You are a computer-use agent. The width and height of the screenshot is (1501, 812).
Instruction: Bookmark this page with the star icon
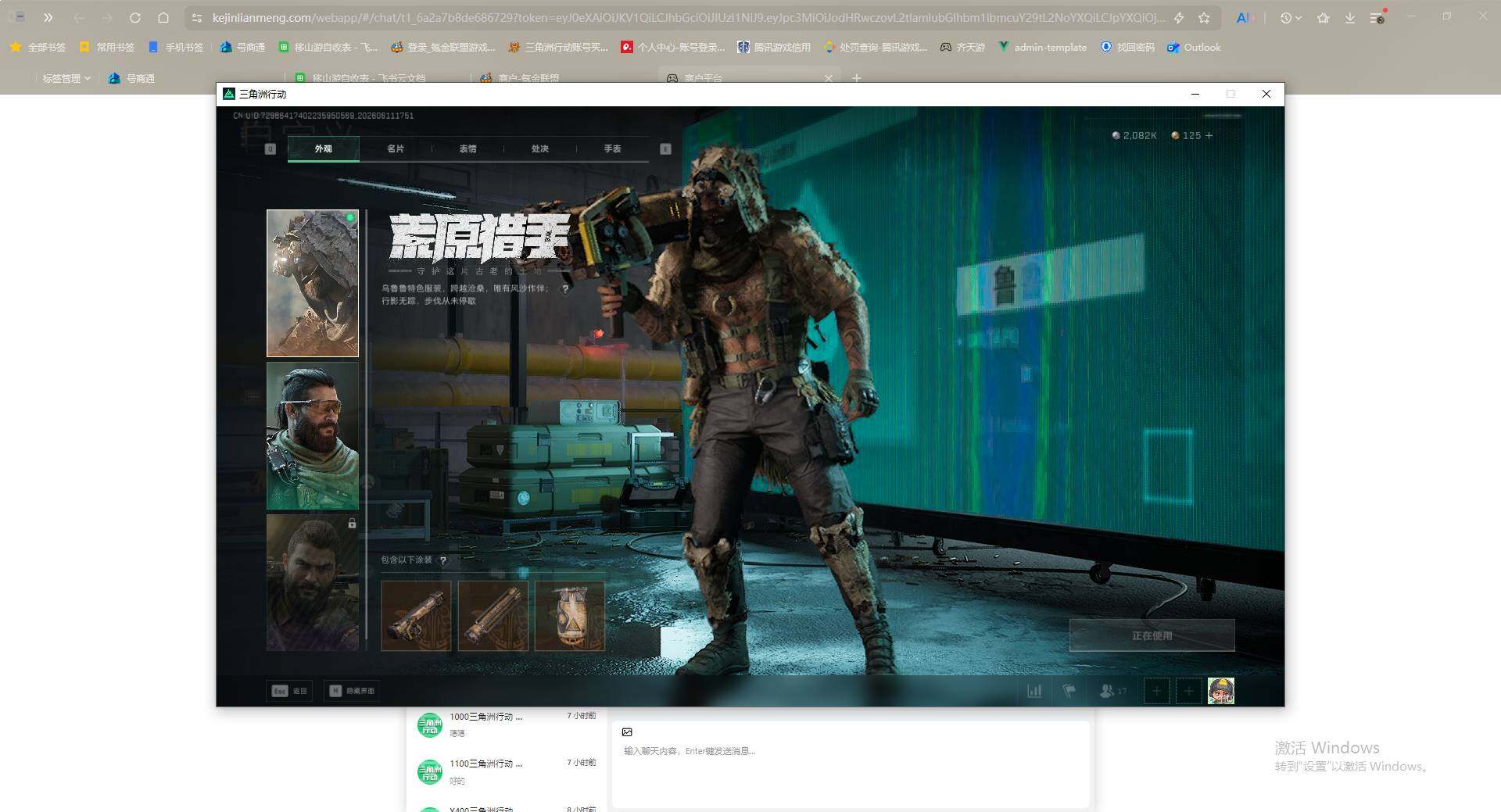(x=1204, y=17)
